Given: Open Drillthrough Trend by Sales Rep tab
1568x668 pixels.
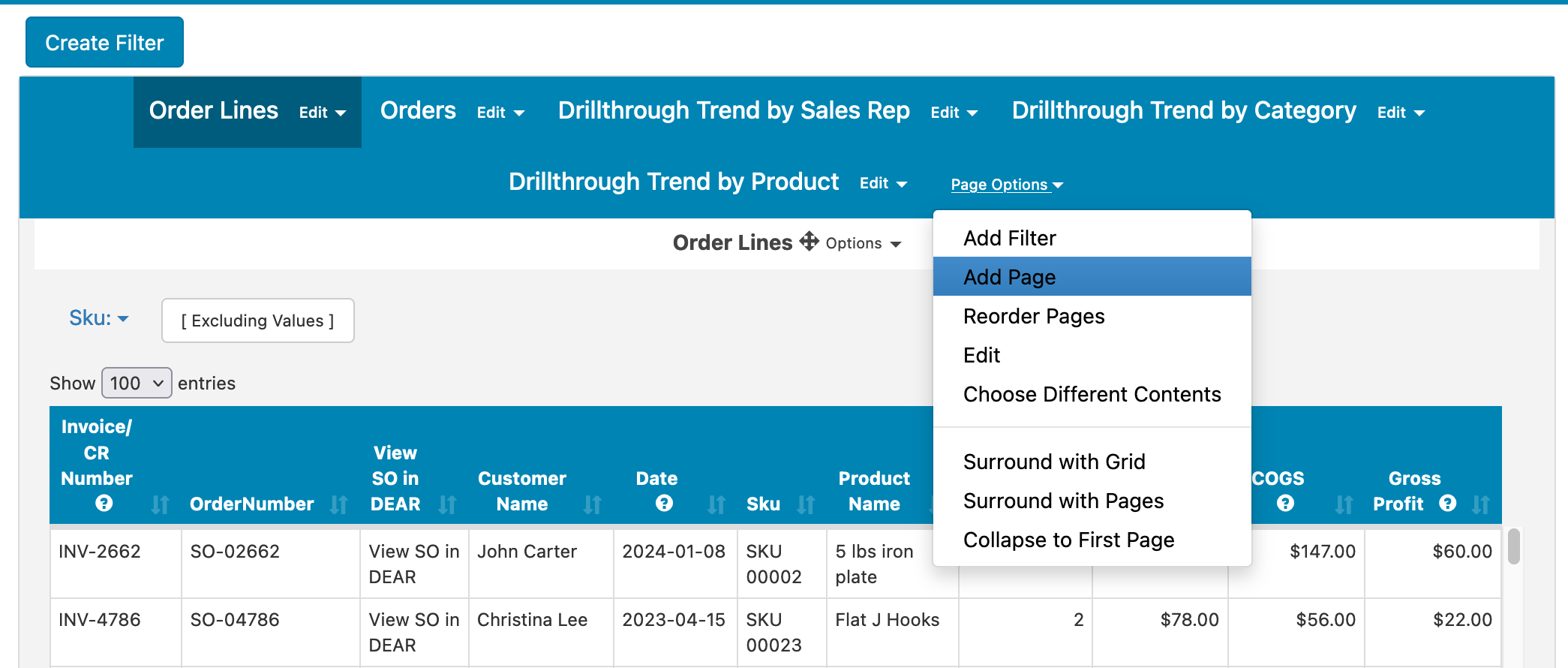Looking at the screenshot, I should tap(734, 110).
